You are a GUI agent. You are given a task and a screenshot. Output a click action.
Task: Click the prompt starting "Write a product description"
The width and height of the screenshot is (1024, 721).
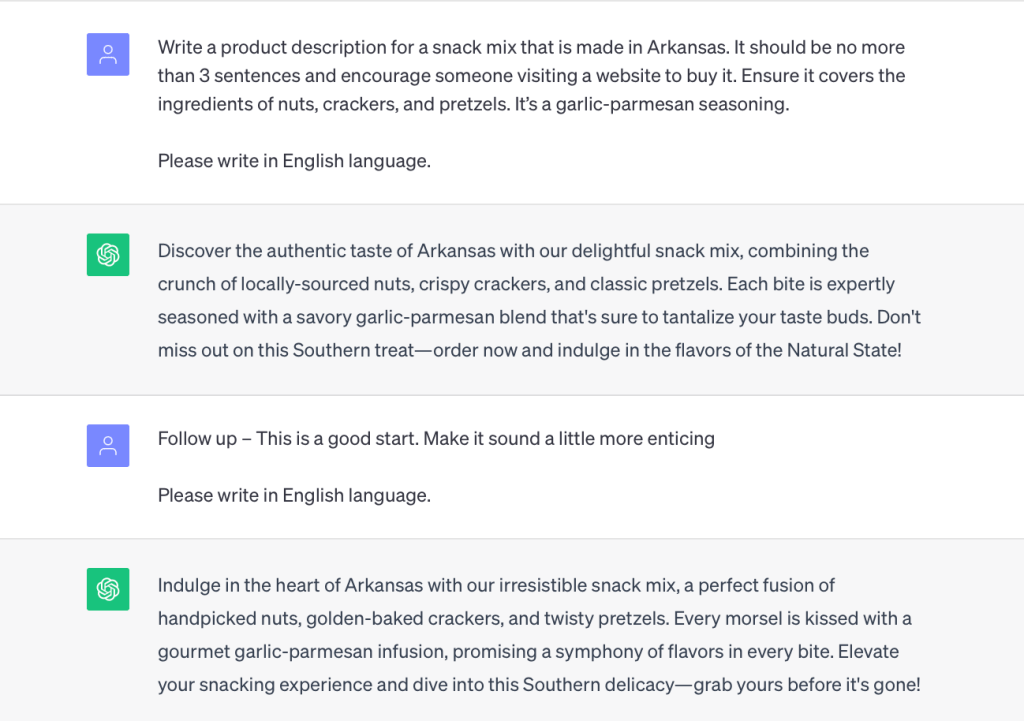pyautogui.click(x=531, y=75)
